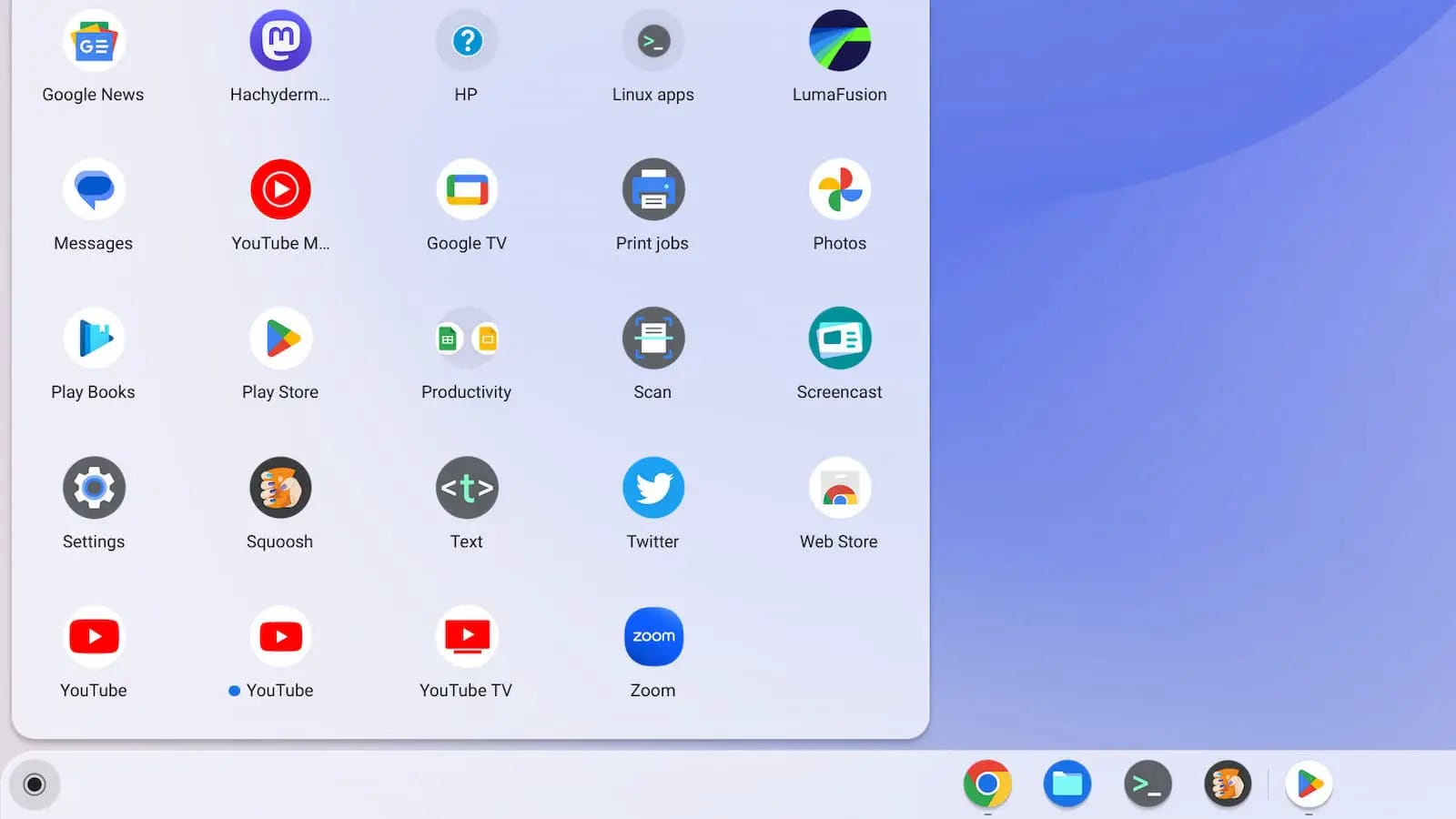Launch YouTube TV

tap(467, 637)
